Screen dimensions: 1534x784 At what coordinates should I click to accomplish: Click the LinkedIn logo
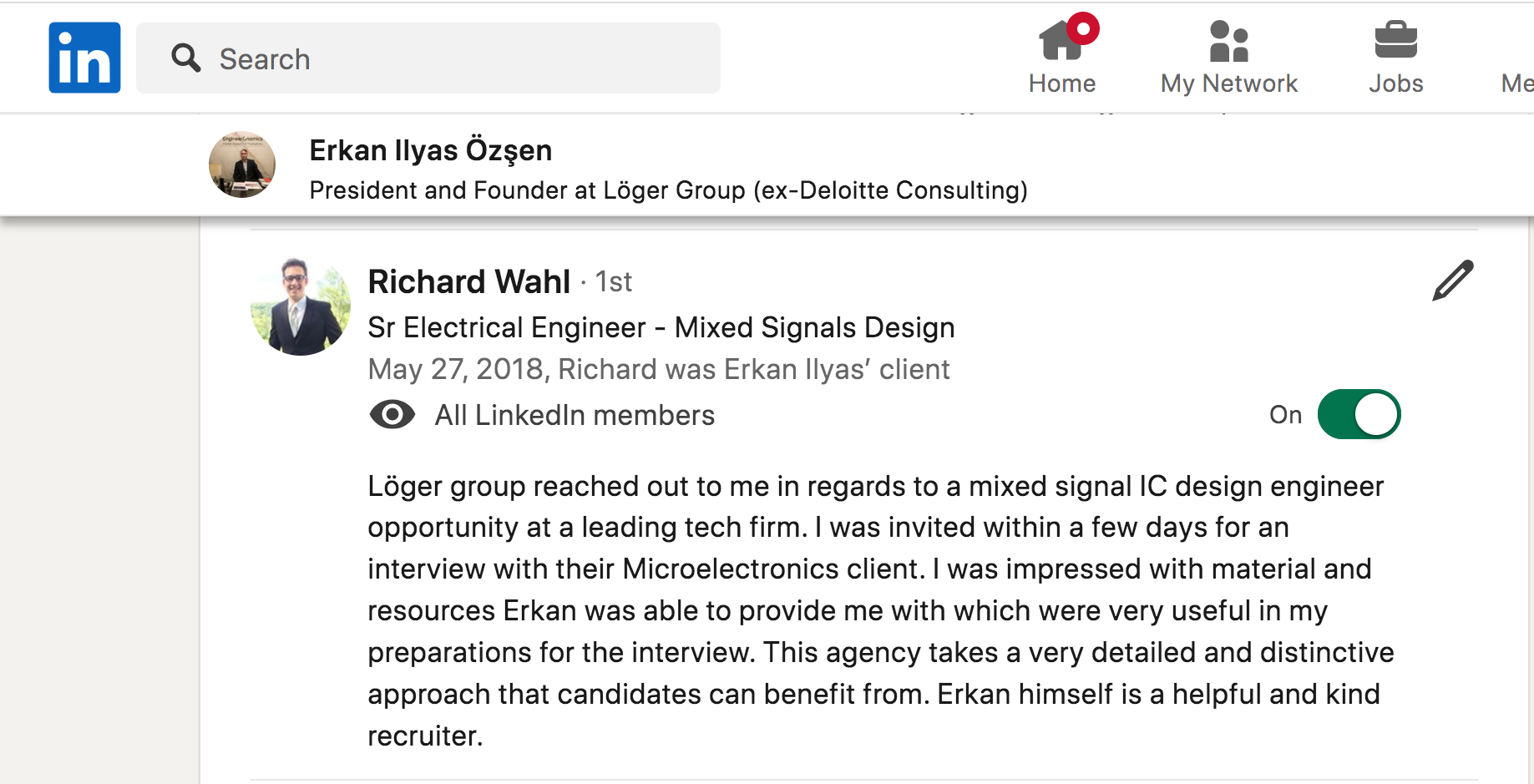84,58
